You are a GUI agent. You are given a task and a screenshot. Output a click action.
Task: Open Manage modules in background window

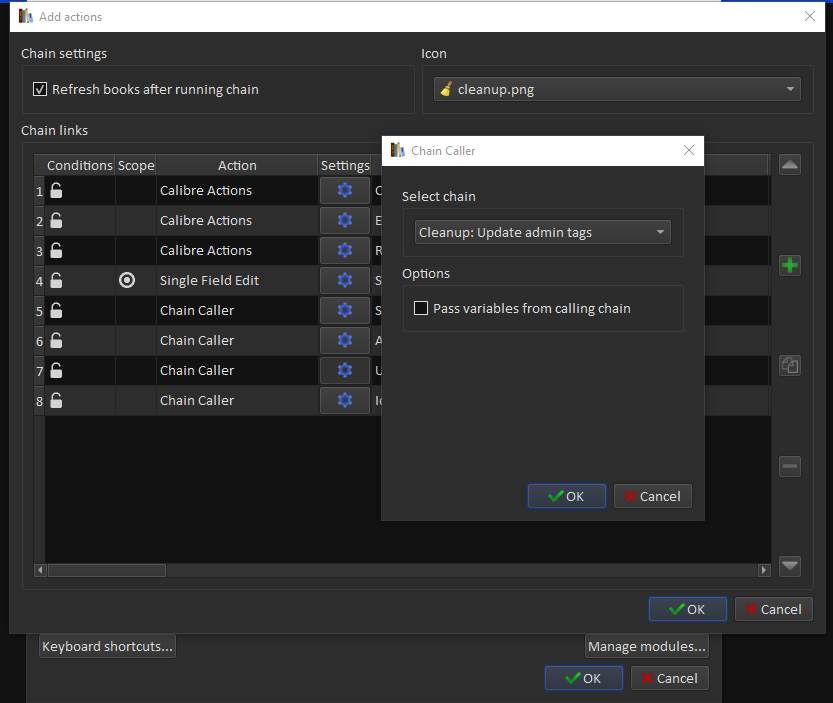tap(647, 646)
